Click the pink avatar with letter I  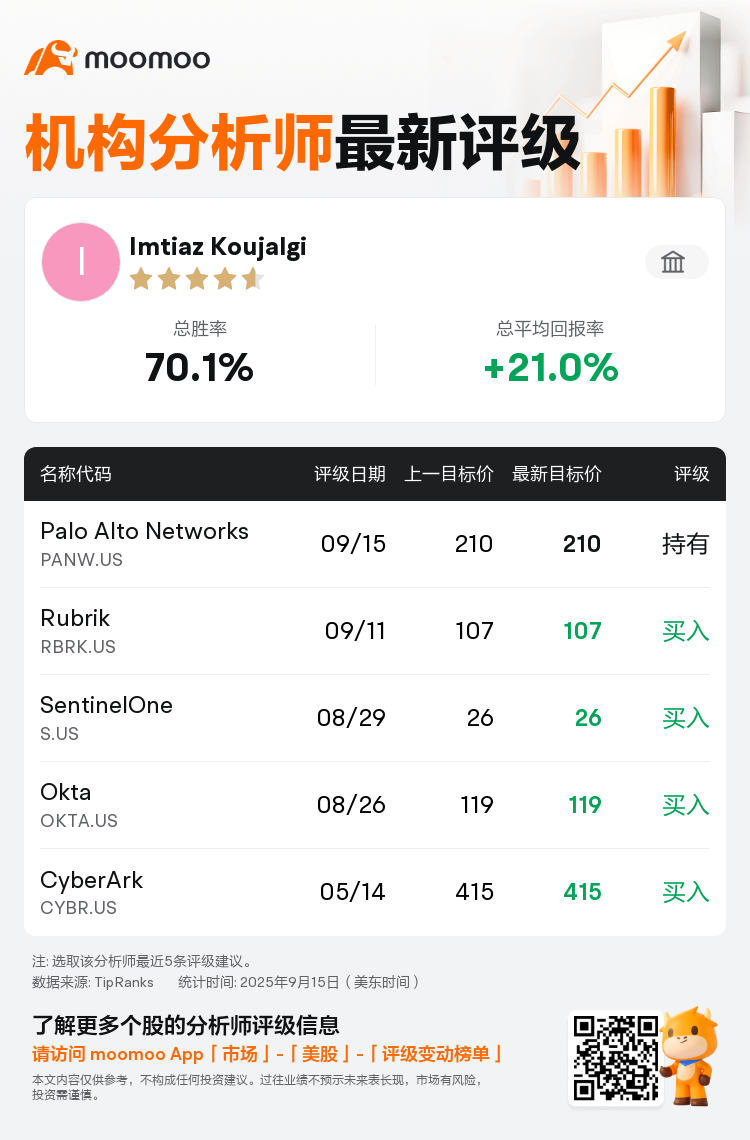[81, 262]
